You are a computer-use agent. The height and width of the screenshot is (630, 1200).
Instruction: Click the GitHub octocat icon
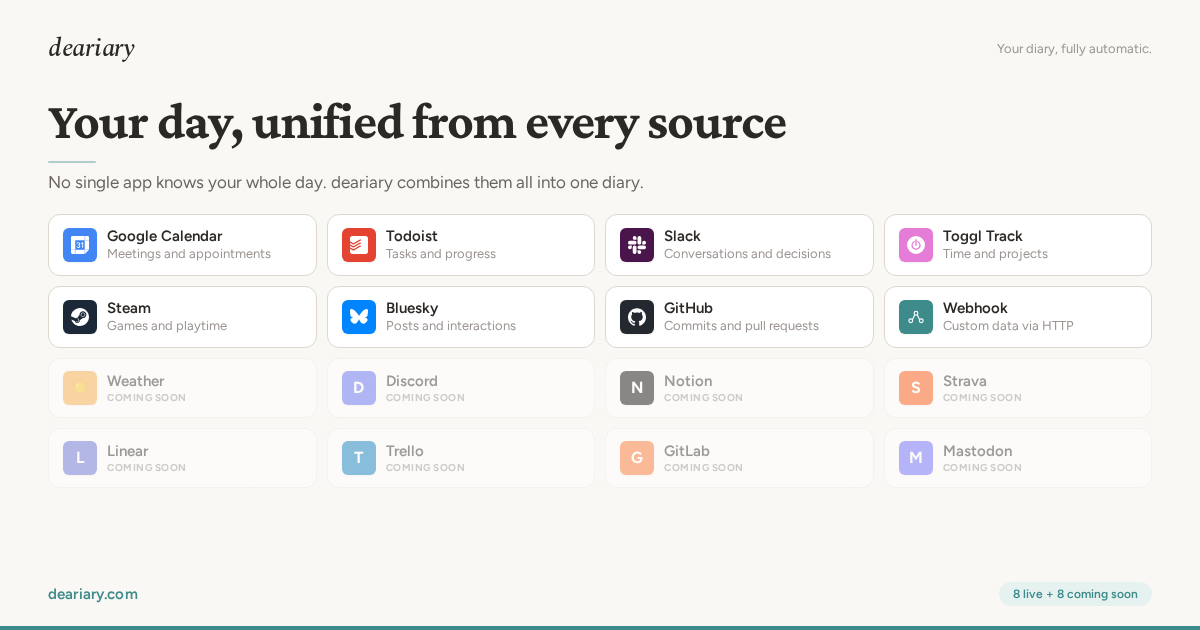[x=637, y=316]
